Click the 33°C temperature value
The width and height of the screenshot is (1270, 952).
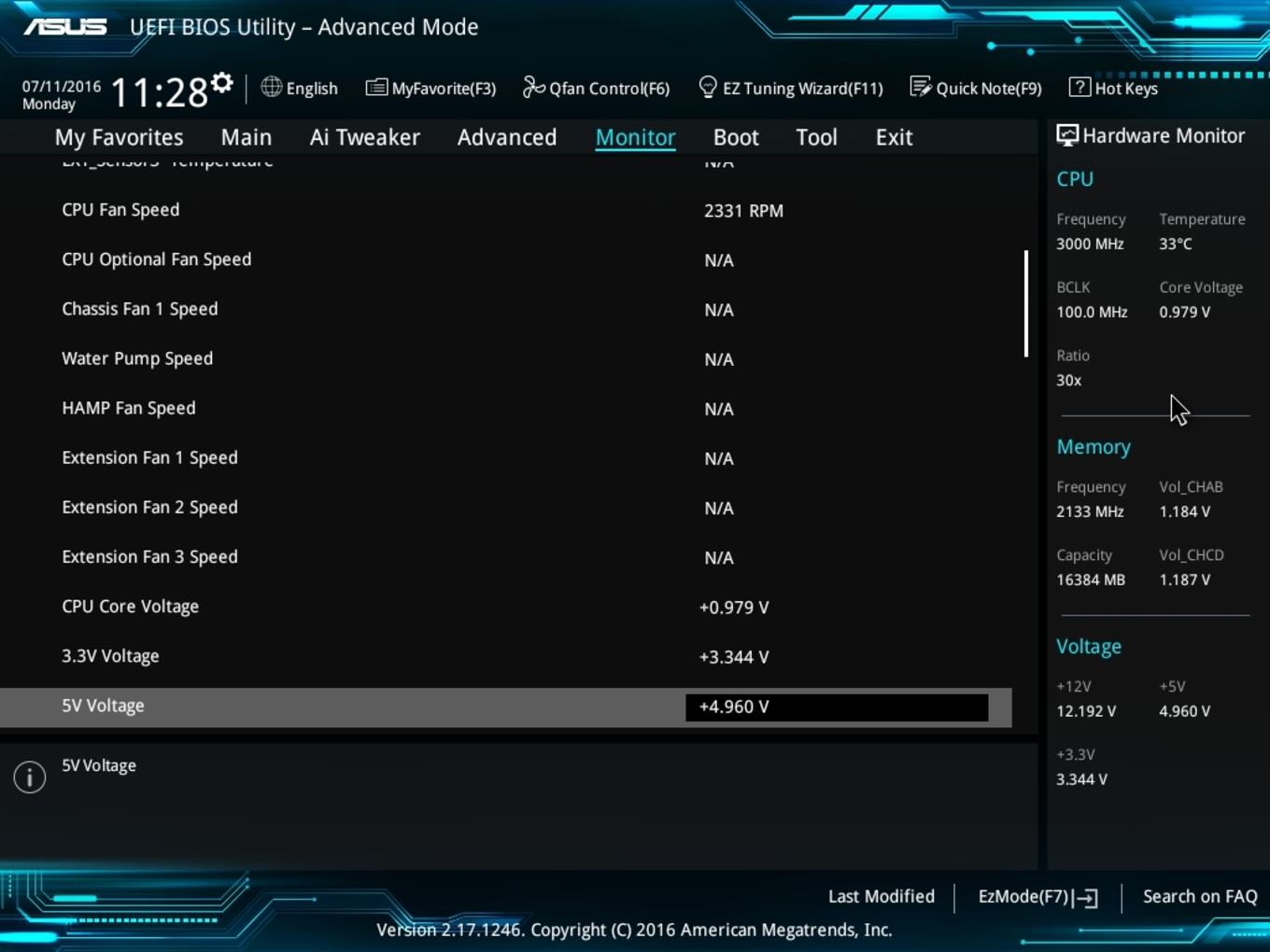1176,244
